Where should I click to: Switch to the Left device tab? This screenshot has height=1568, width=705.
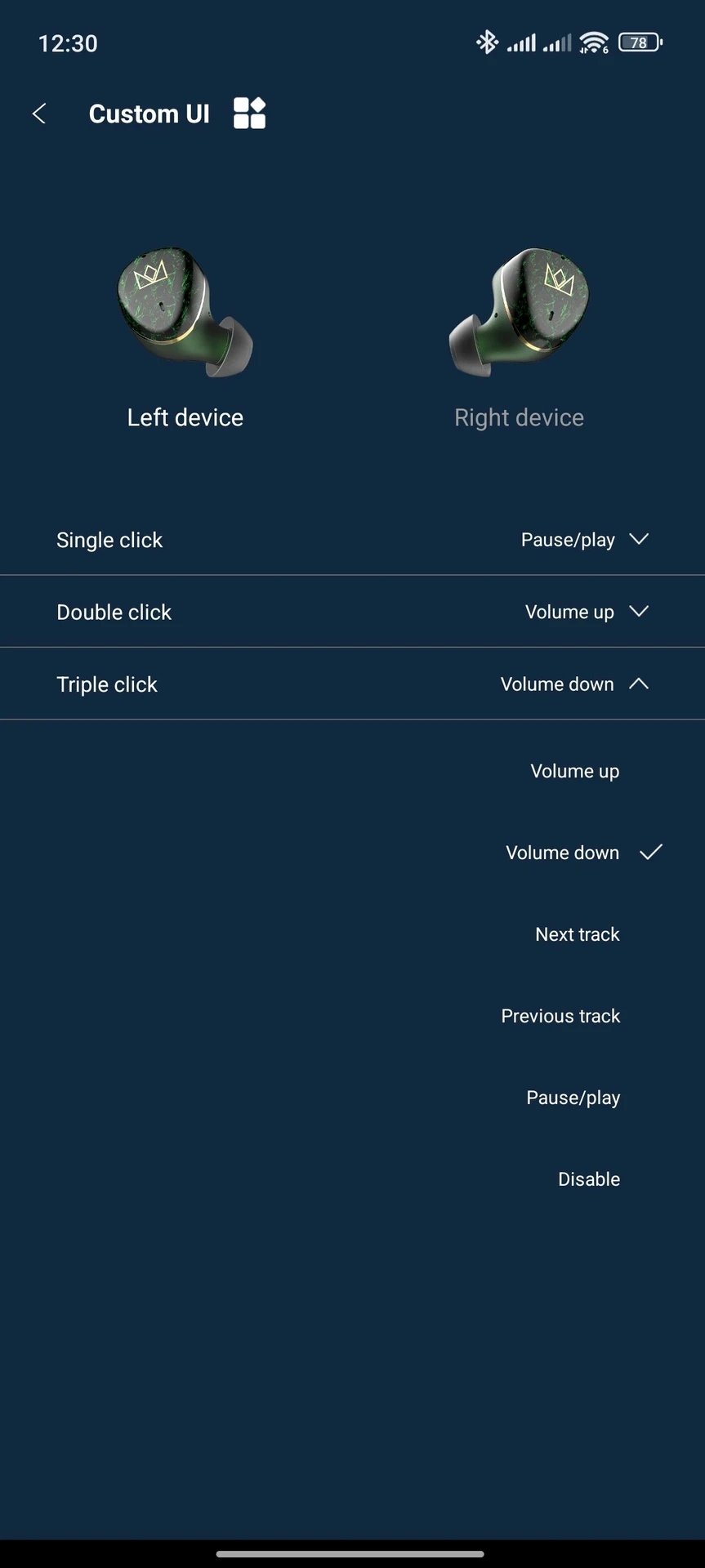tap(185, 417)
